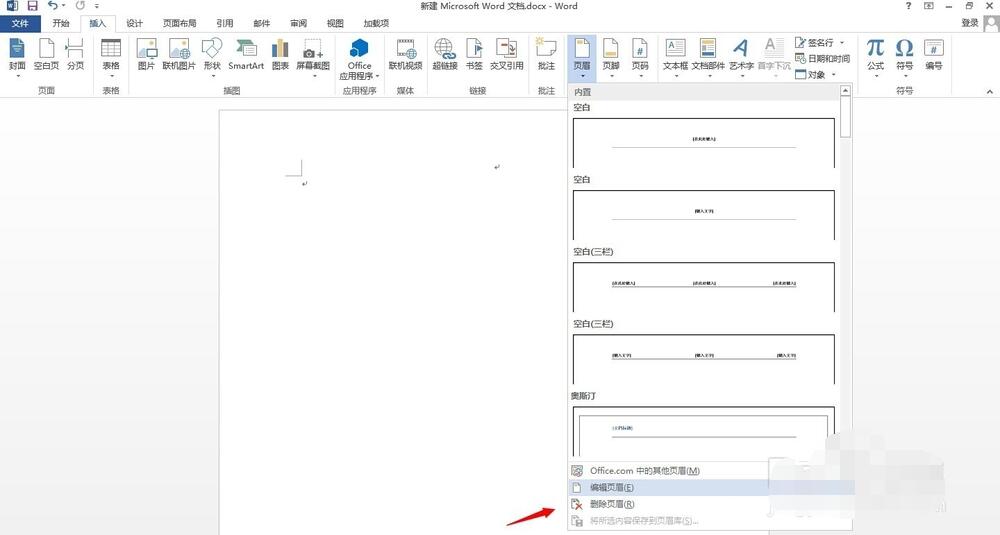Open Word Help (question mark)
The height and width of the screenshot is (535, 1000).
click(x=908, y=6)
